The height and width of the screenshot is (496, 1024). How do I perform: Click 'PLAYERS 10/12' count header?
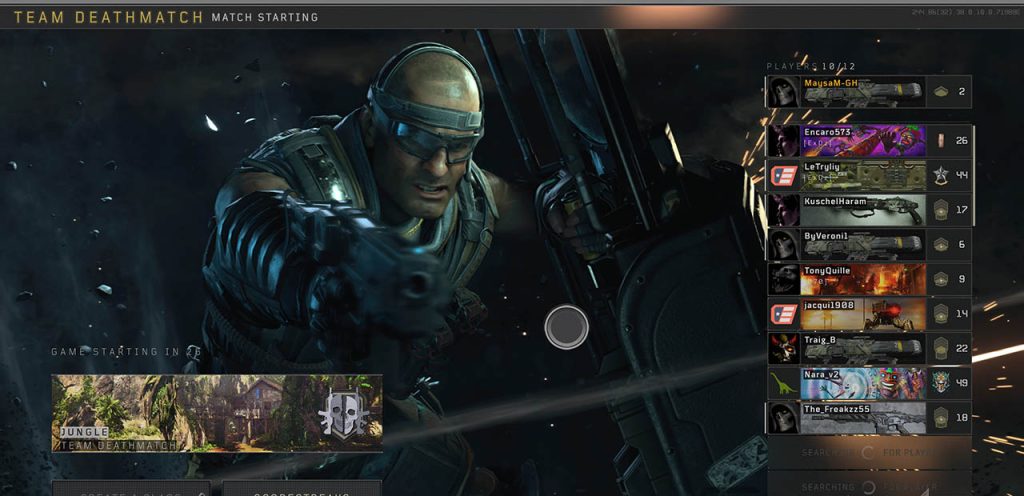(810, 67)
